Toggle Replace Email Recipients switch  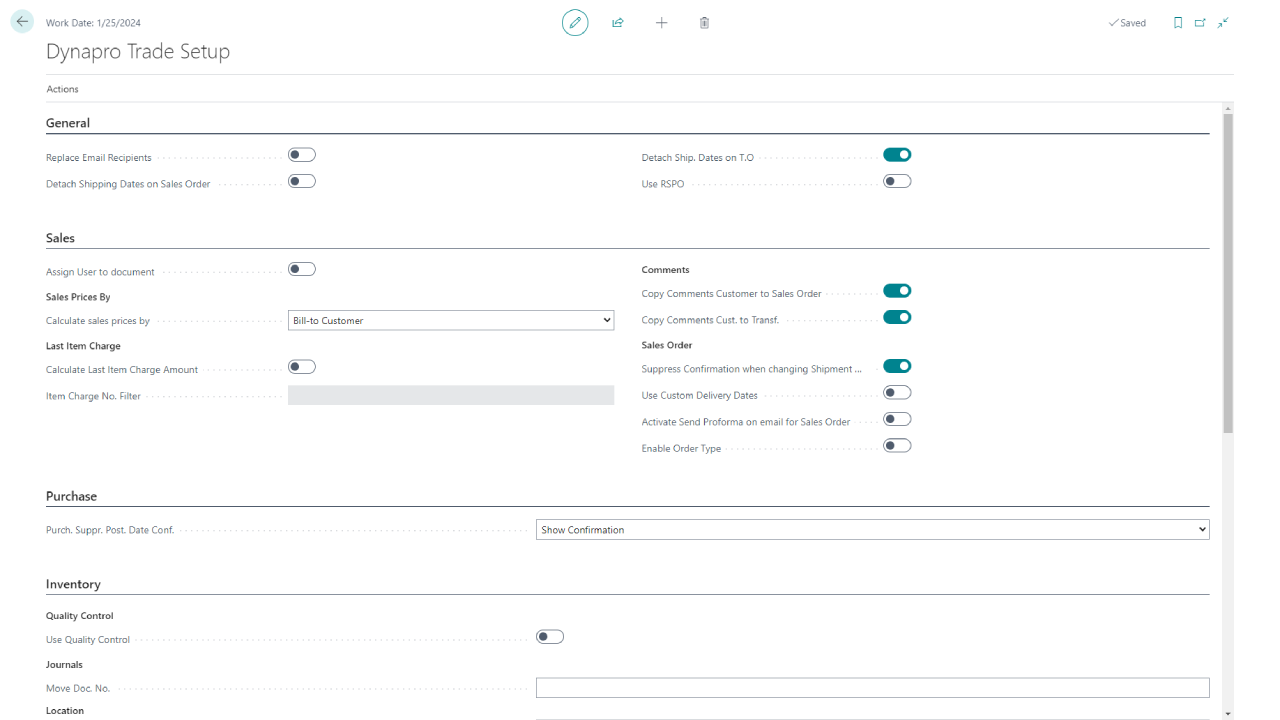click(302, 155)
